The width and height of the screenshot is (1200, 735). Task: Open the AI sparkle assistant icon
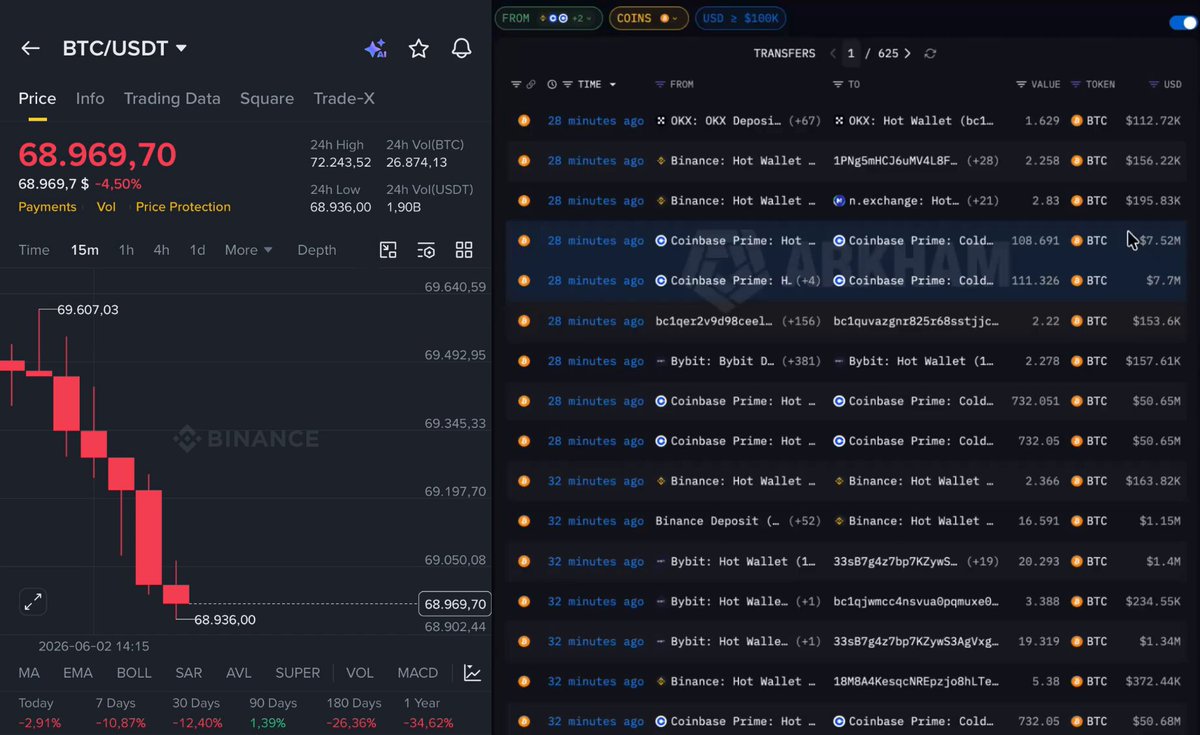(x=375, y=48)
